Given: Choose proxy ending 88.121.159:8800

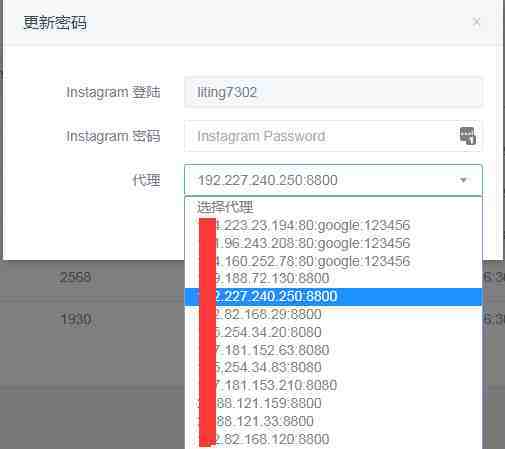Looking at the screenshot, I should coord(333,403).
